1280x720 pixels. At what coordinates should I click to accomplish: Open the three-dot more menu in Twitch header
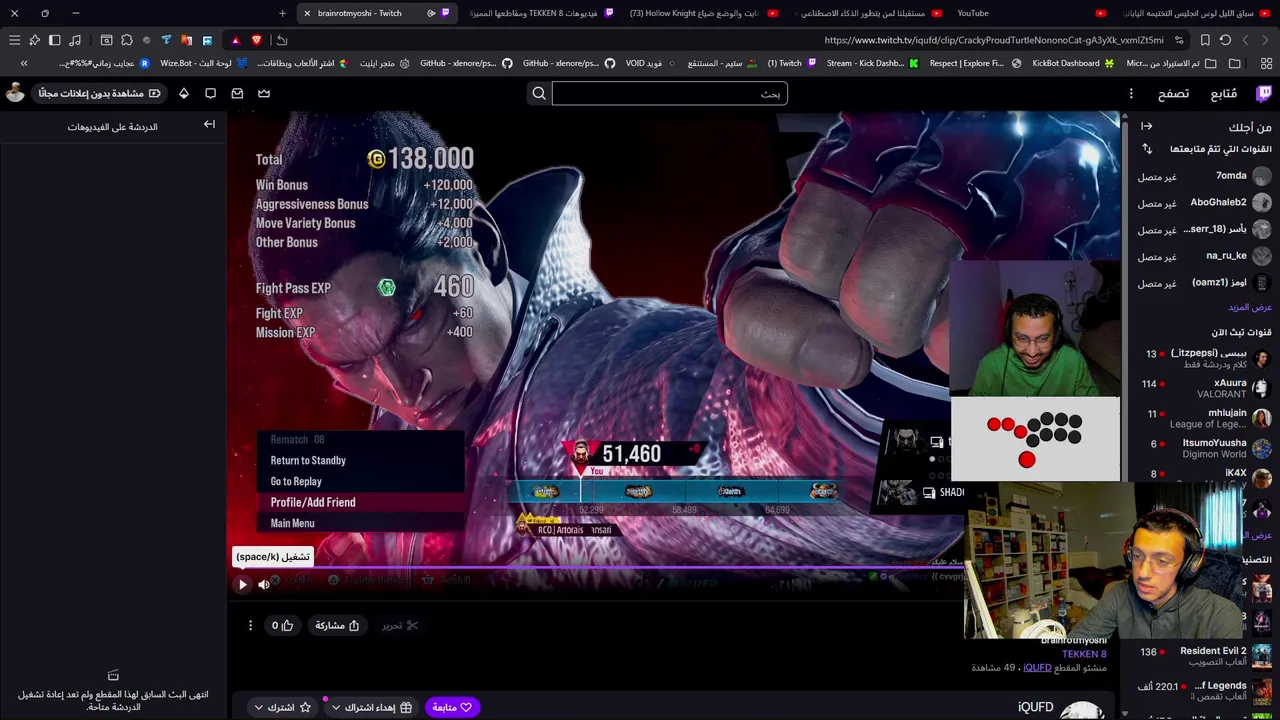tap(1131, 93)
